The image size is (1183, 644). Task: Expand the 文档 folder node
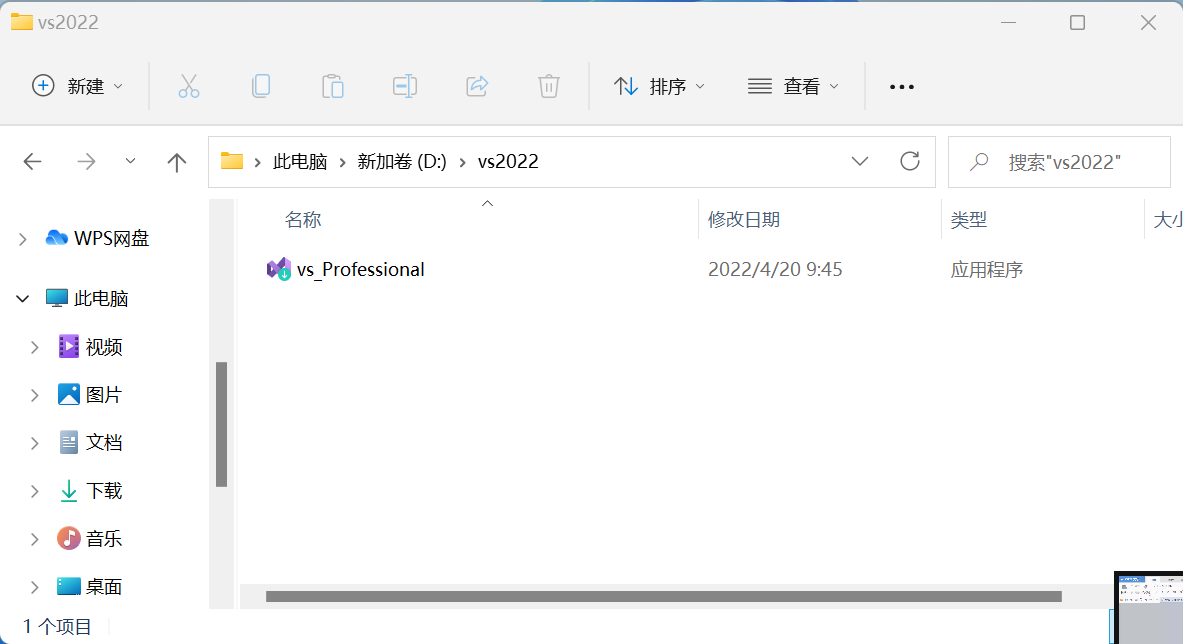35,443
